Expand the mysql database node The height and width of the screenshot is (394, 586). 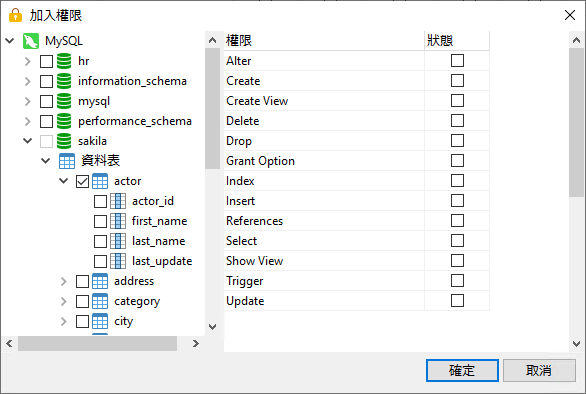click(28, 101)
